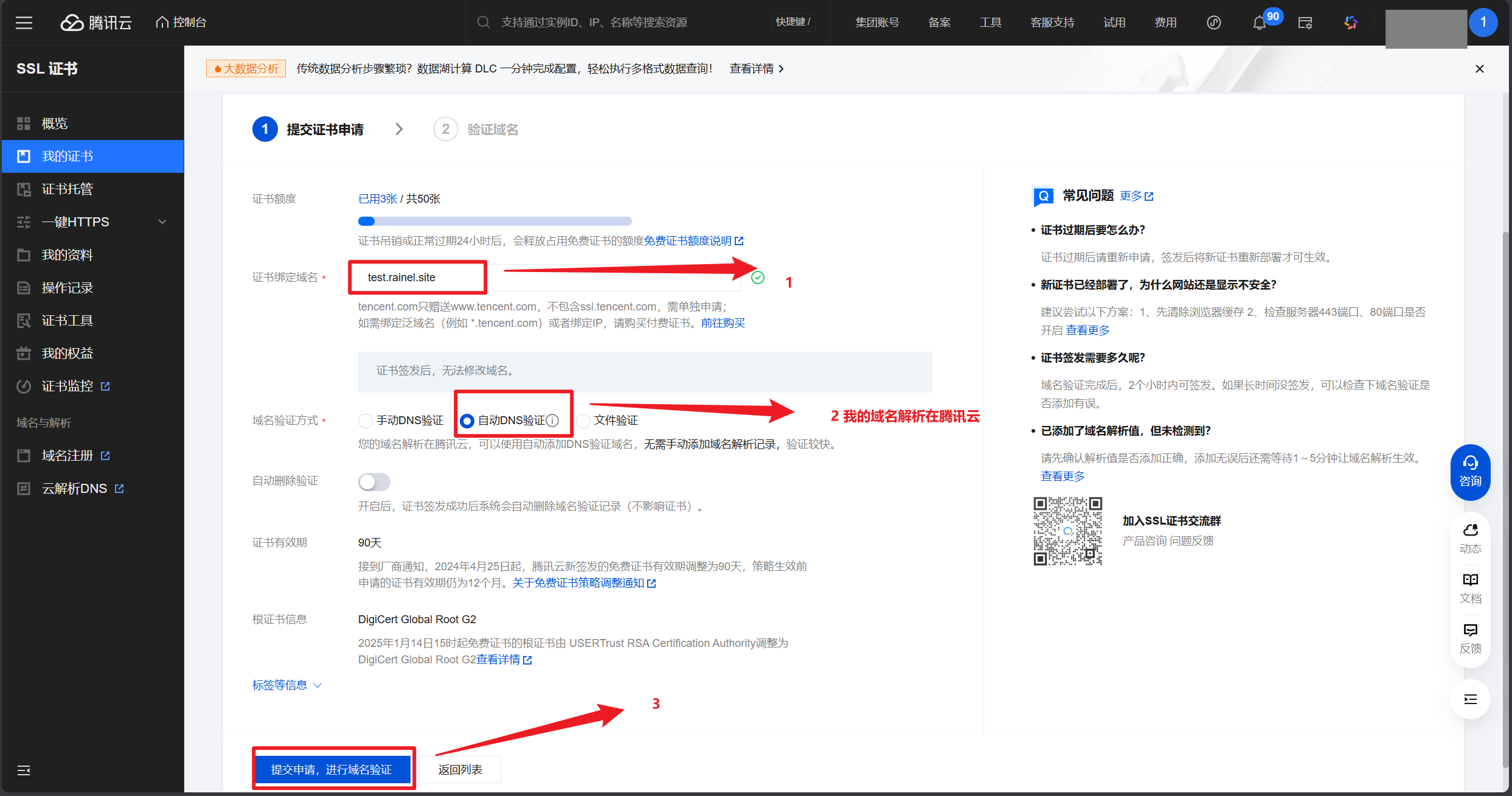Screen dimensions: 1512x796
Task: Open 备案 top menu
Action: click(x=940, y=23)
